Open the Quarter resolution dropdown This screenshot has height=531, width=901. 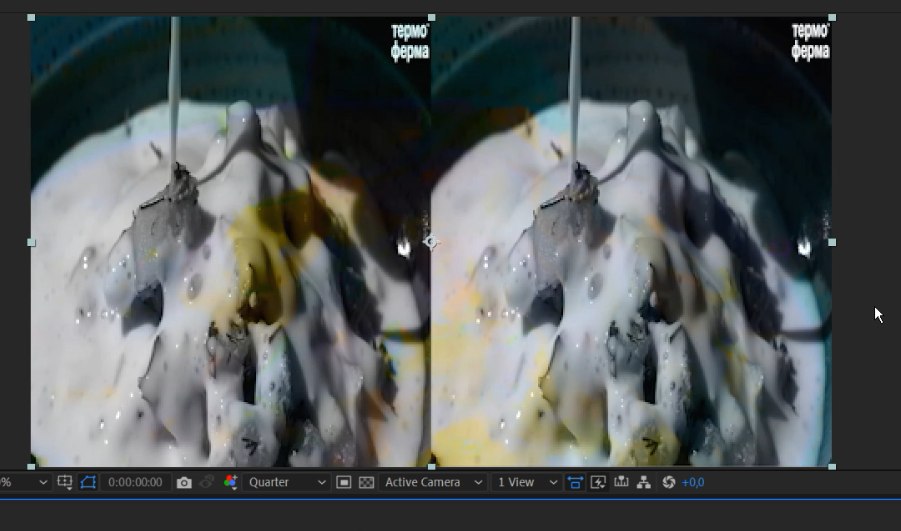coord(286,482)
